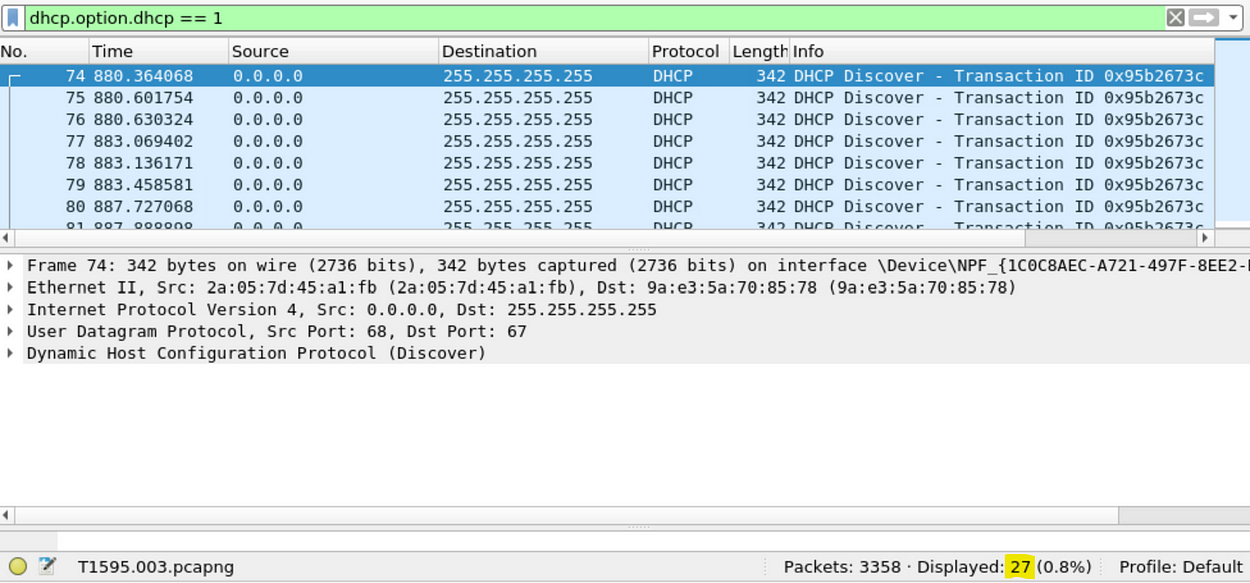Expand Internet Protocol Version 4 row
This screenshot has width=1250, height=583.
(x=10, y=310)
